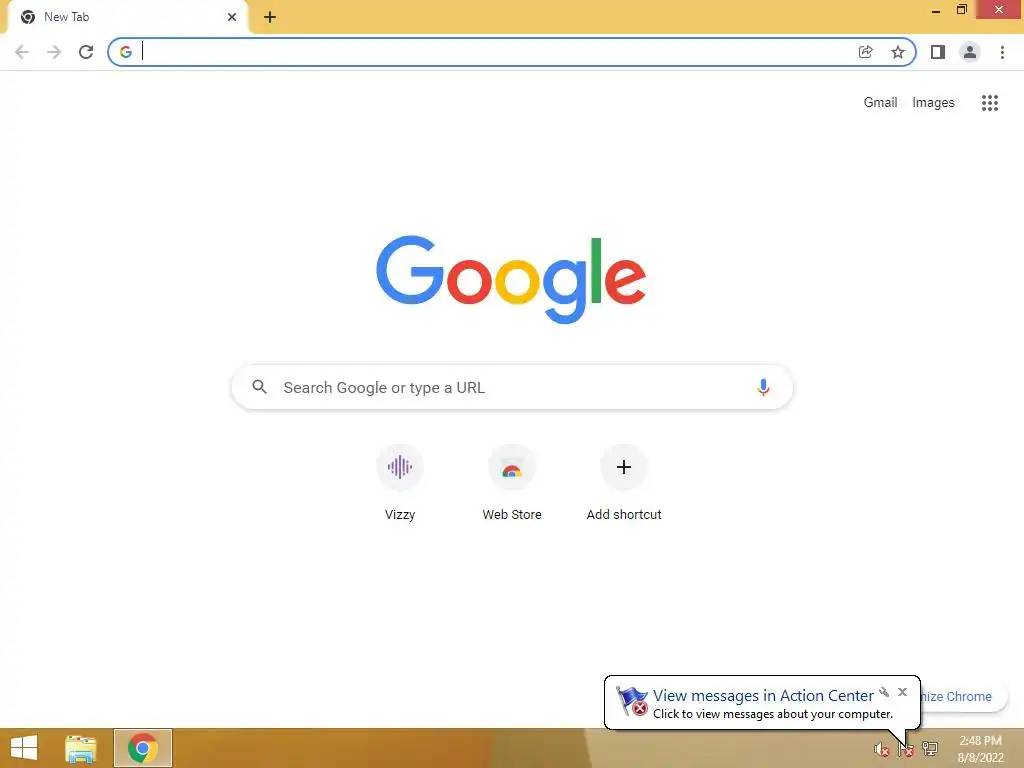Share this page icon in address bar
Image resolution: width=1024 pixels, height=768 pixels.
(865, 52)
